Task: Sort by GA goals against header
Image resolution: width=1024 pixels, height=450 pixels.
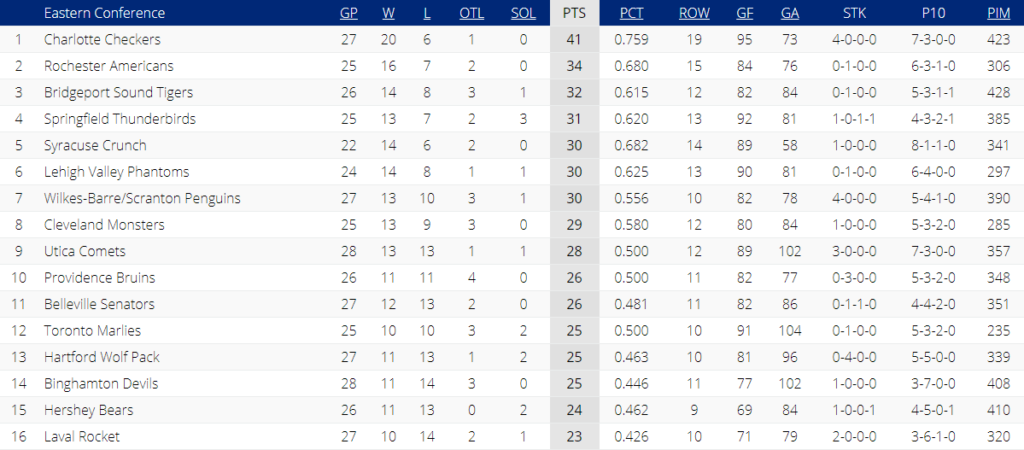Action: coord(790,13)
